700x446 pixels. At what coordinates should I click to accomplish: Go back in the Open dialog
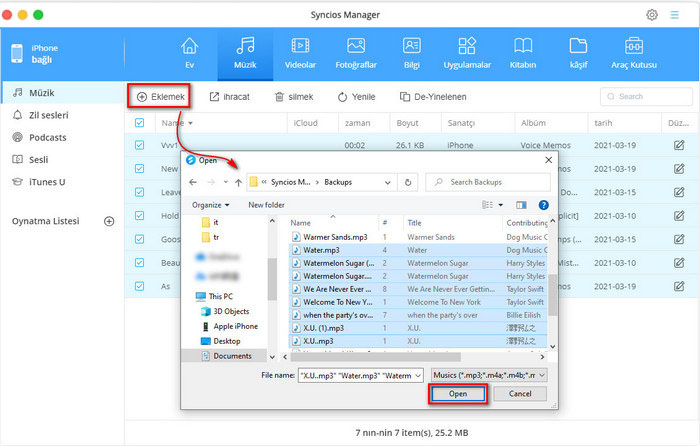pyautogui.click(x=192, y=182)
